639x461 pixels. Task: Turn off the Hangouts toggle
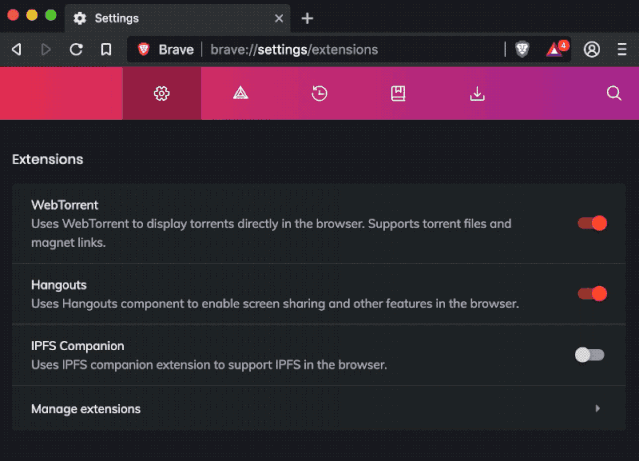[x=592, y=293]
